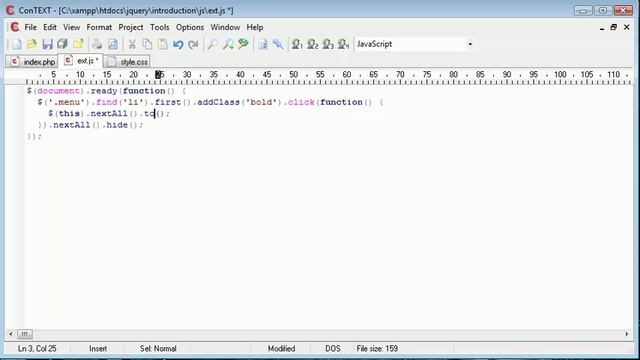Screen dimensions: 640x360
Task: Click 'addClass' in the second code line
Action: click(218, 102)
